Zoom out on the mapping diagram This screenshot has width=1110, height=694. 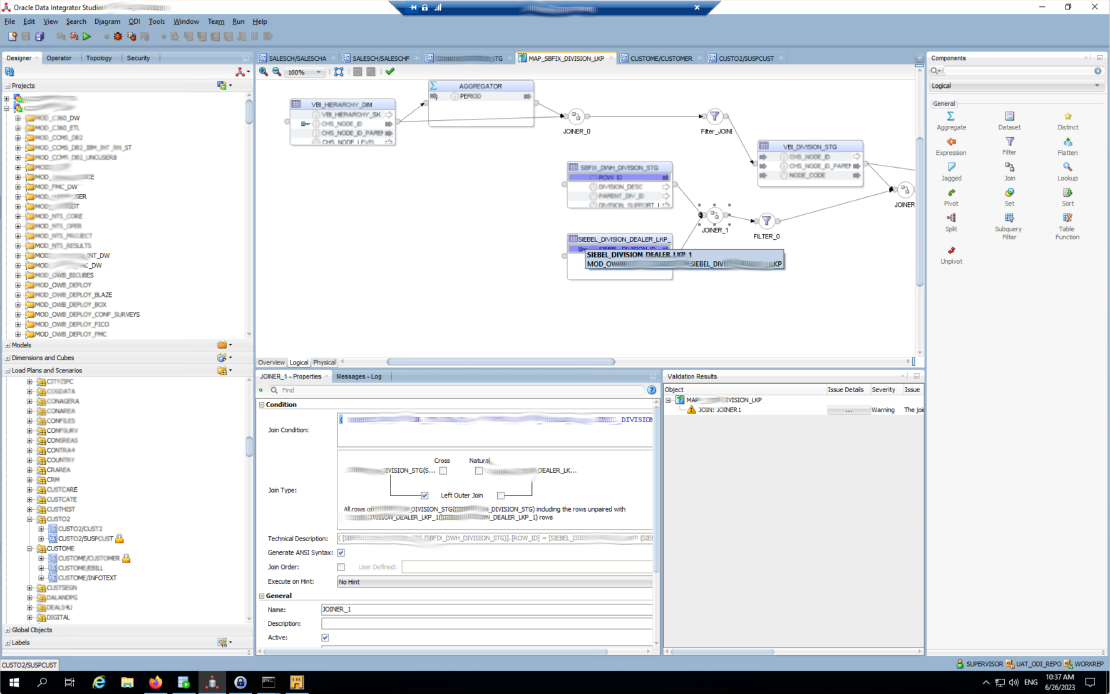tap(277, 72)
